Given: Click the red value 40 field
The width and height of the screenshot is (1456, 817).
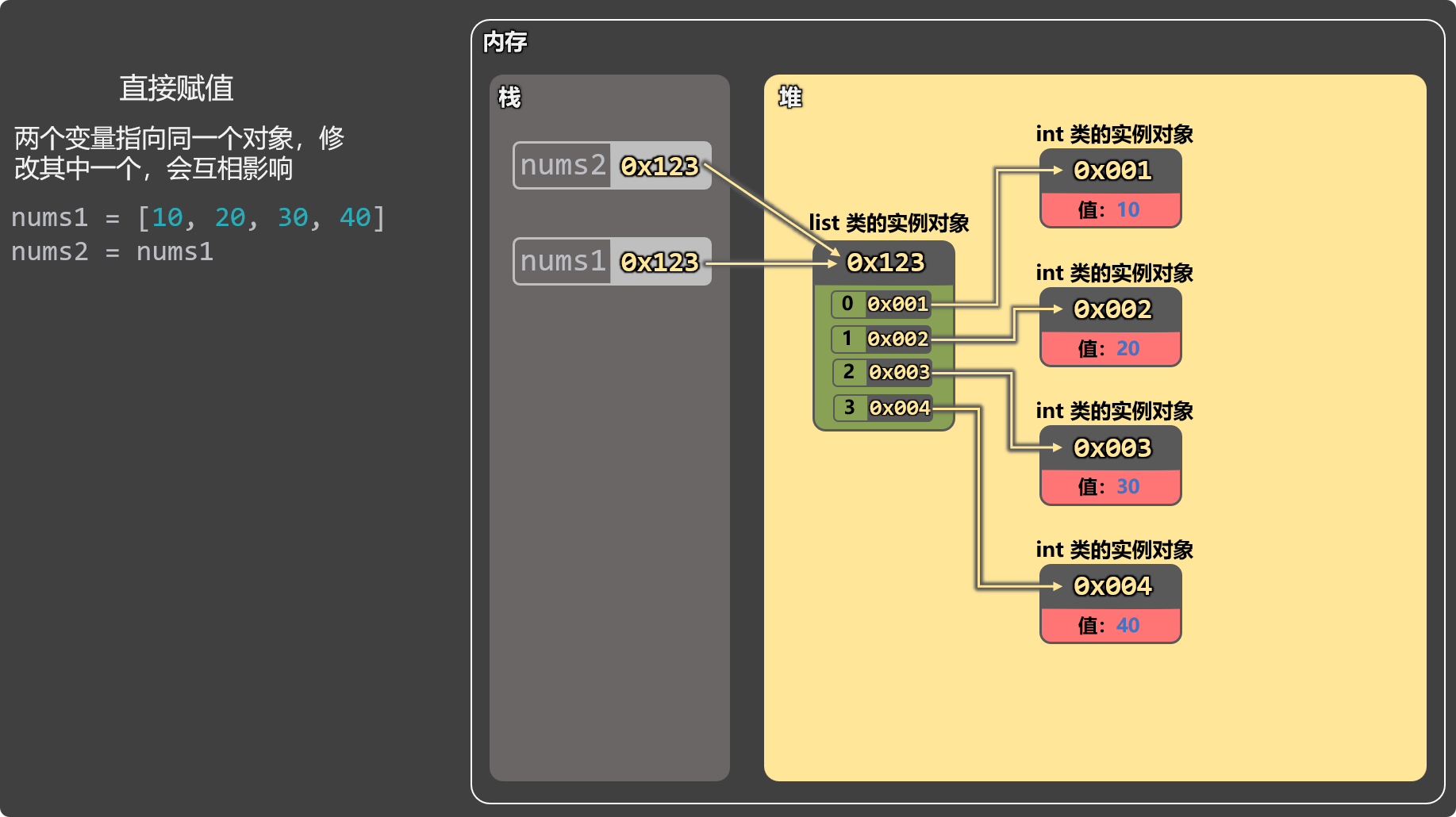Looking at the screenshot, I should [1111, 626].
